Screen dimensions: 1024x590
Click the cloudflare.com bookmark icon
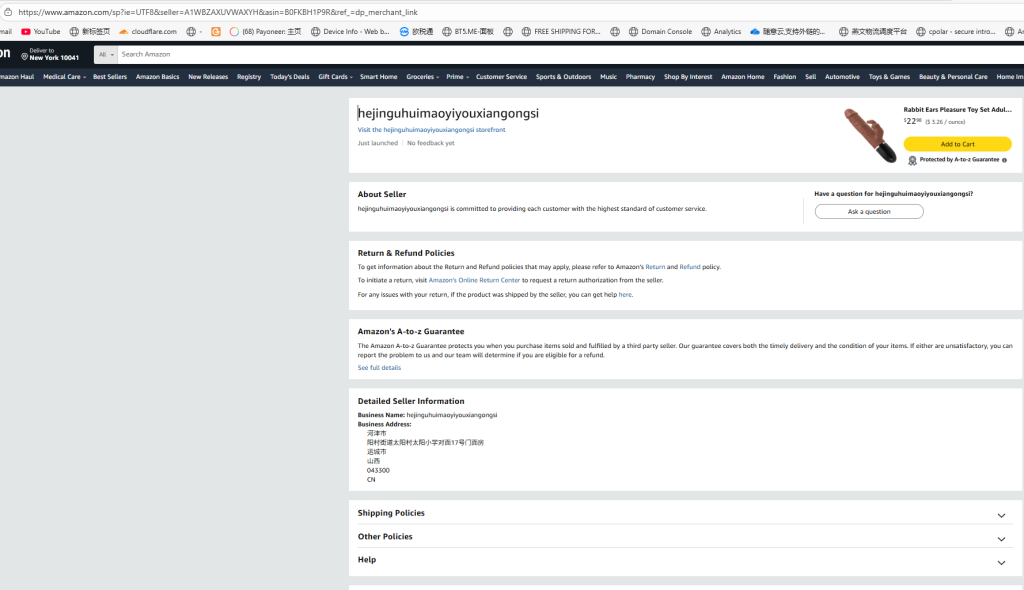click(x=124, y=32)
